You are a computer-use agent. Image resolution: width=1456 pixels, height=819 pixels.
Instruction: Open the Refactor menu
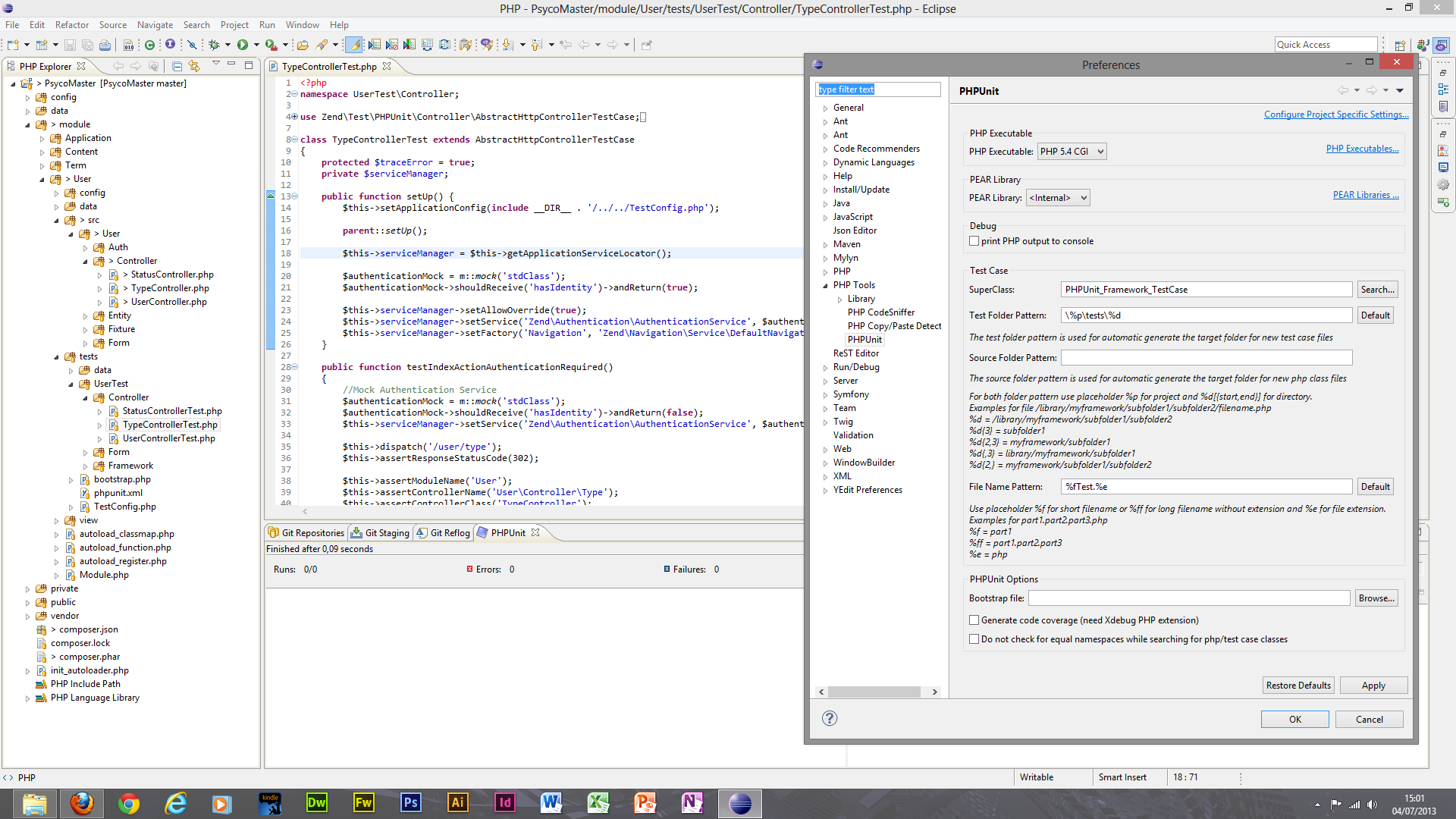click(71, 25)
